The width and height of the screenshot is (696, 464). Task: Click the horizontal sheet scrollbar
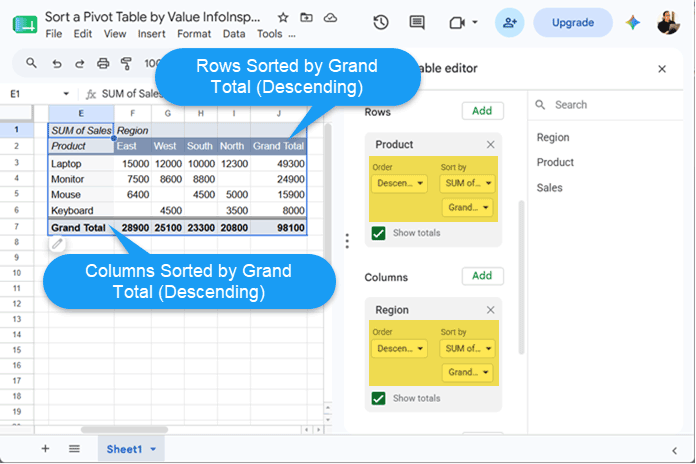click(124, 430)
